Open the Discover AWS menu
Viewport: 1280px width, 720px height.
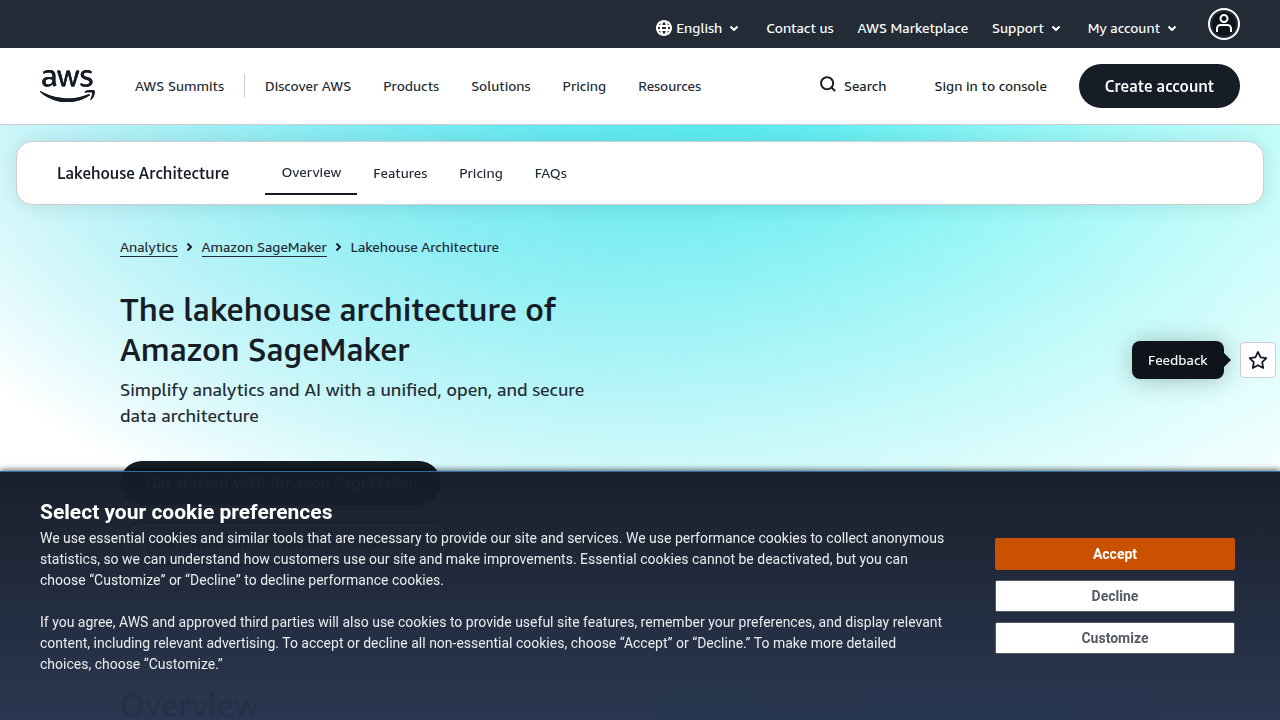coord(308,86)
